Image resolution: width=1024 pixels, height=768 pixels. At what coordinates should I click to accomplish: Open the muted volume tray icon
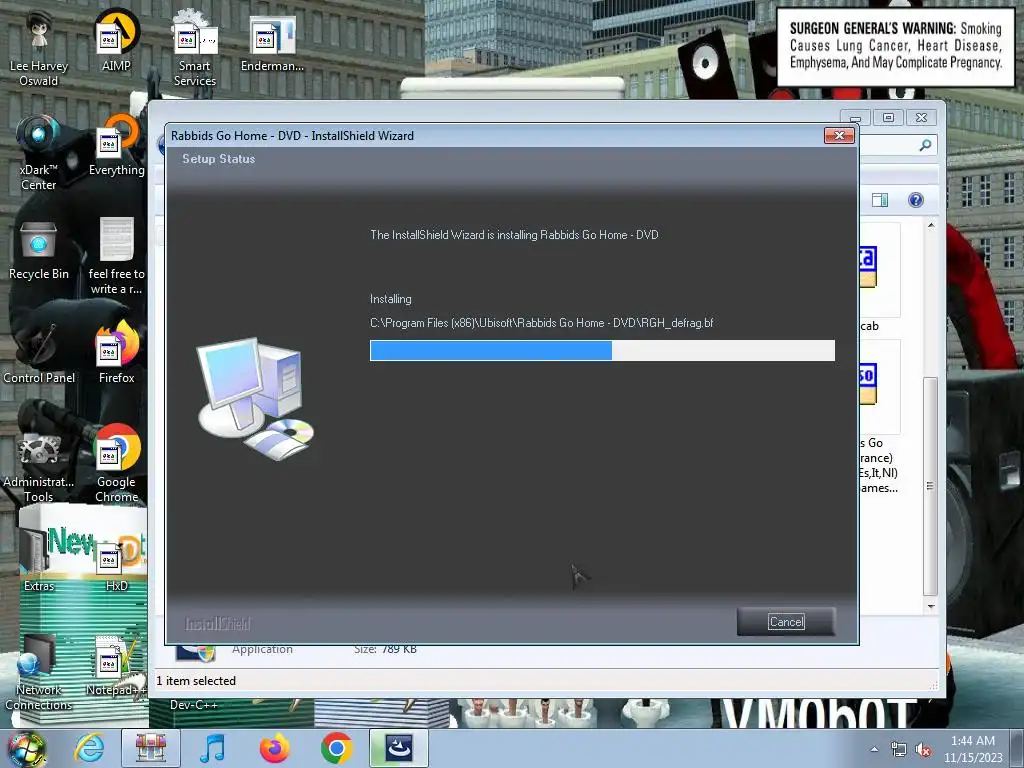[923, 750]
